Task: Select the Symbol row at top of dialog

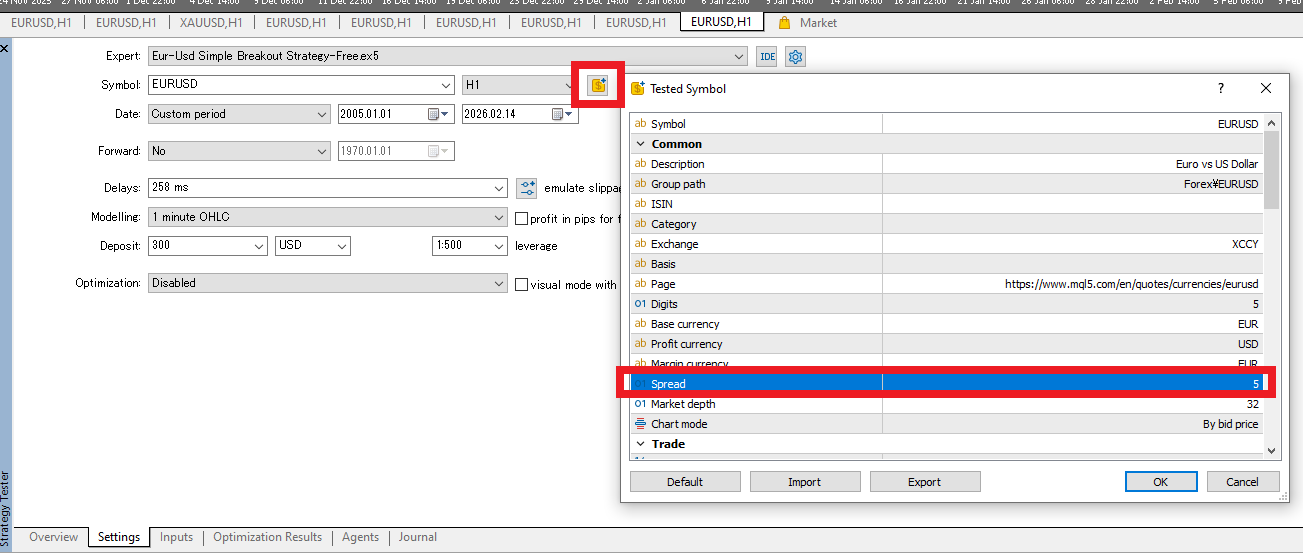Action: (x=946, y=124)
